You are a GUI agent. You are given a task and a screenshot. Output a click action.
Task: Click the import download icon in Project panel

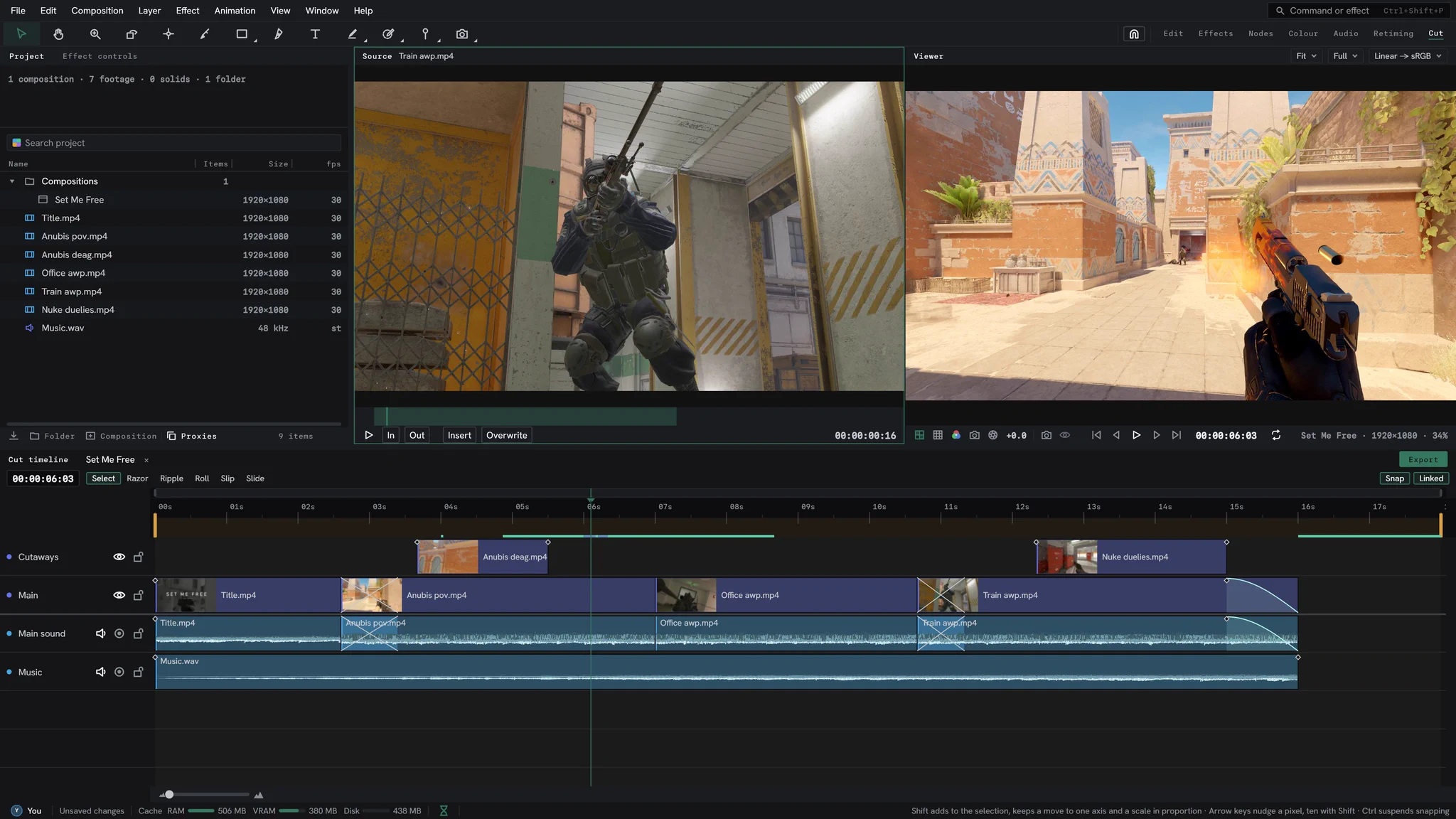click(14, 436)
